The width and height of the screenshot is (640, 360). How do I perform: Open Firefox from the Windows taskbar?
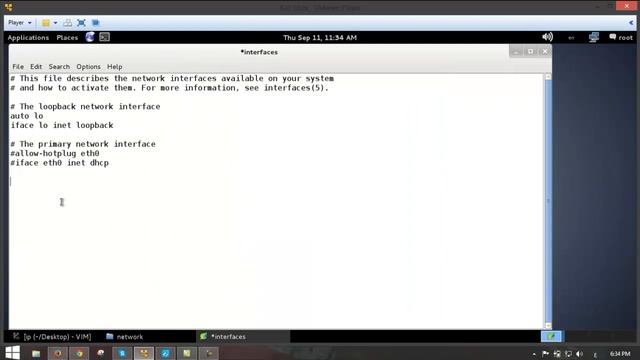(58, 353)
